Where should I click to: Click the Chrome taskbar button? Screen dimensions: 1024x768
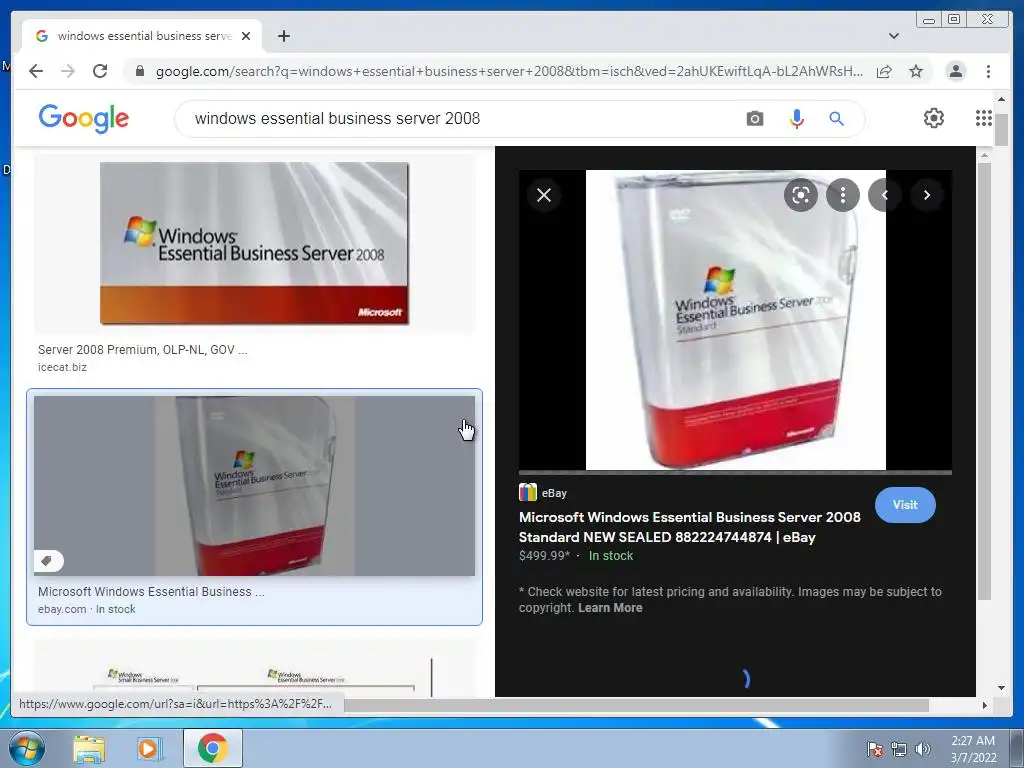click(x=212, y=748)
